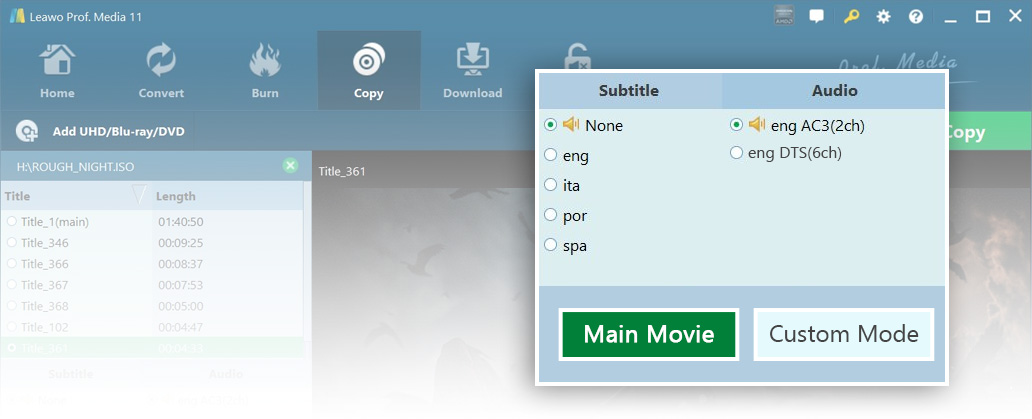The image size is (1032, 419).
Task: Click the AMD GPU acceleration icon
Action: pyautogui.click(x=784, y=16)
